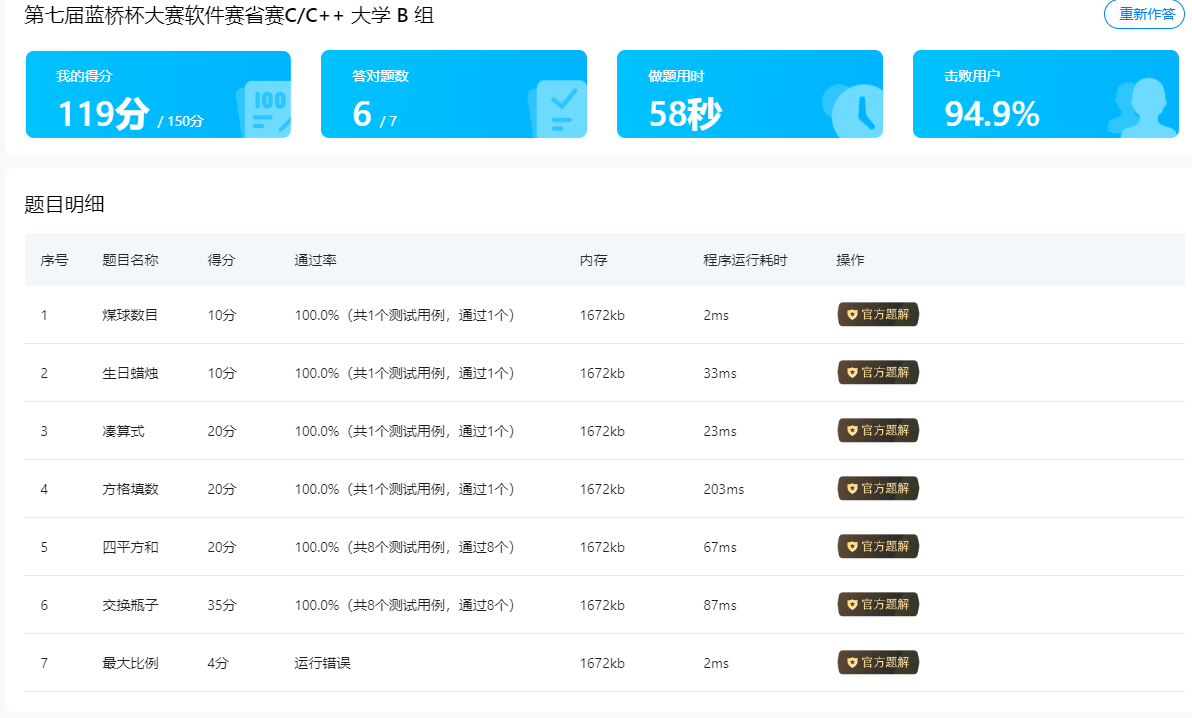1192x718 pixels.
Task: Click memory 1672kb for 最大比例
Action: click(x=602, y=663)
